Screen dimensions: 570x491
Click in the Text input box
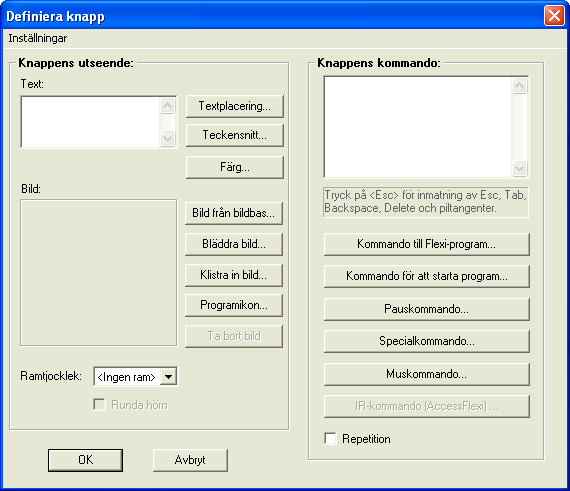91,122
